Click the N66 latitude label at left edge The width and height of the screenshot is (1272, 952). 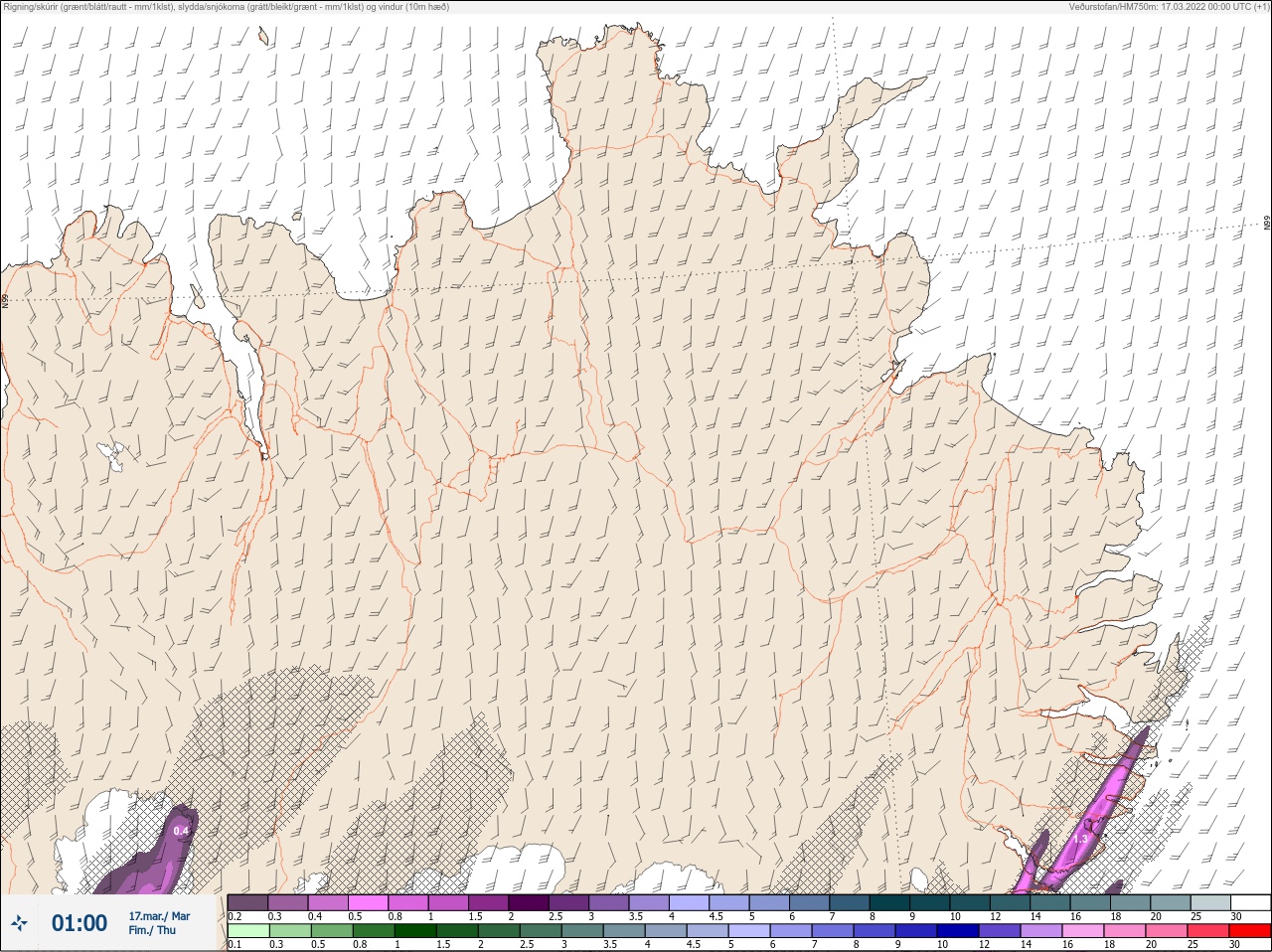[x=5, y=299]
